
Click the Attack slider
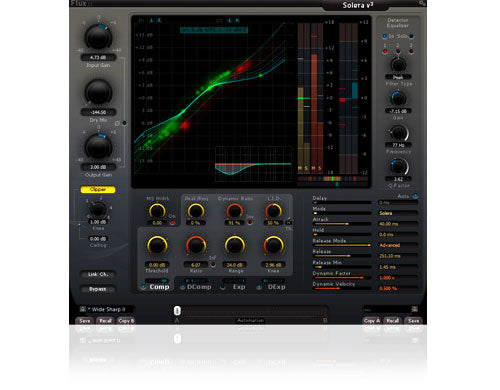coord(342,224)
